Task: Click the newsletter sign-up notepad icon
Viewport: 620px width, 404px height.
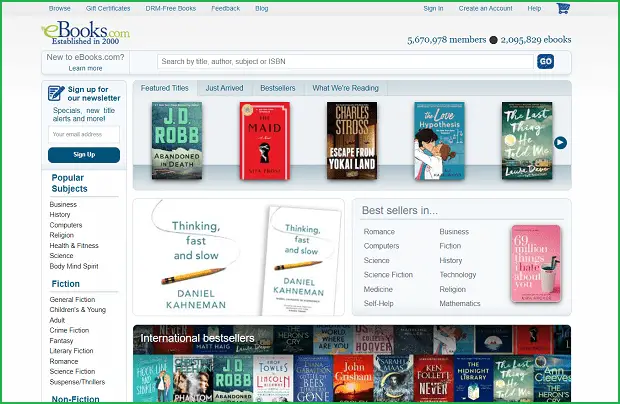Action: point(56,93)
